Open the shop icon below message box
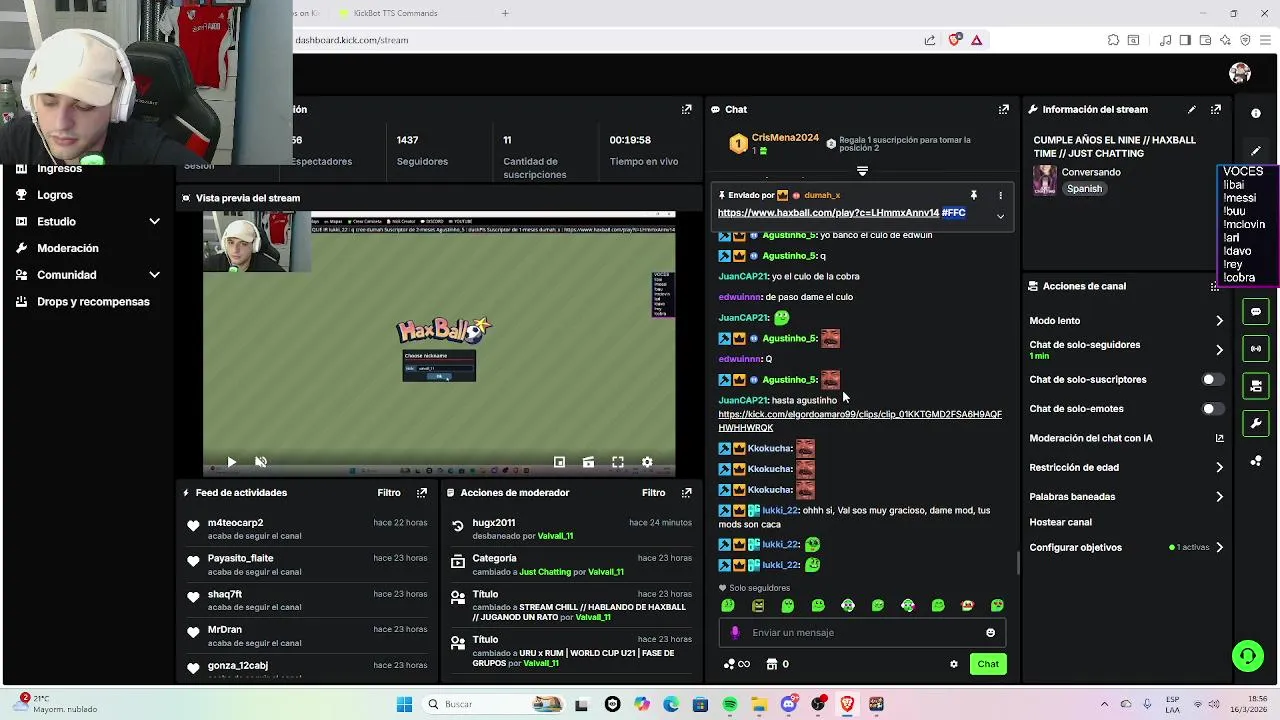The width and height of the screenshot is (1280, 720). (771, 664)
